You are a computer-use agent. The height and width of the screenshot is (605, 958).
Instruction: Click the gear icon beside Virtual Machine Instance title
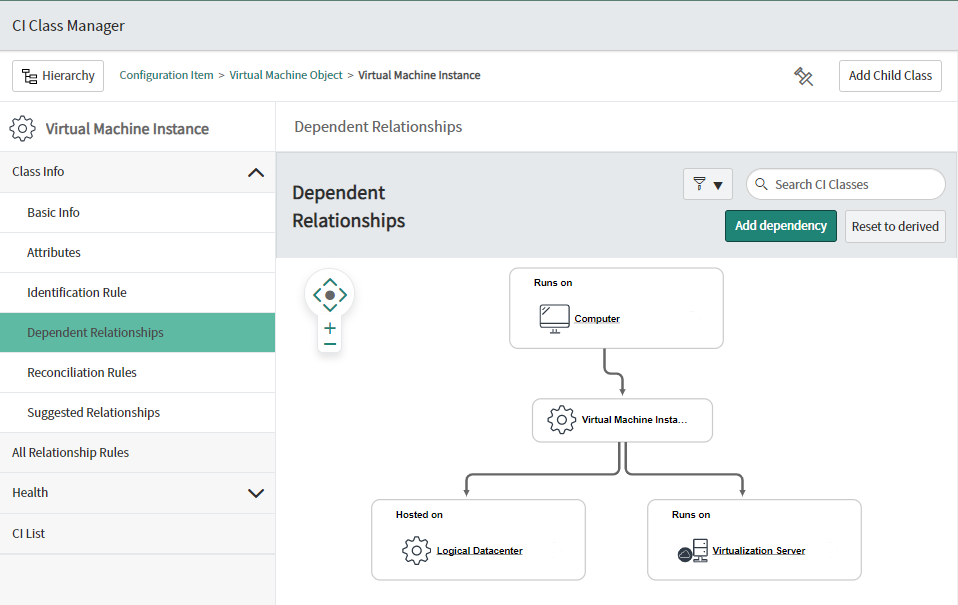pos(21,128)
